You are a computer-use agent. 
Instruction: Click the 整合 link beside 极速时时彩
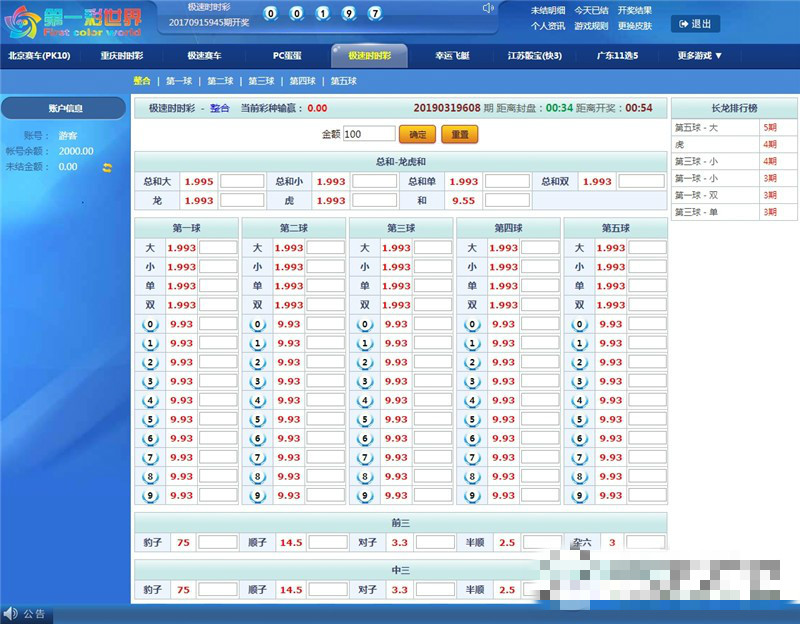pos(219,108)
